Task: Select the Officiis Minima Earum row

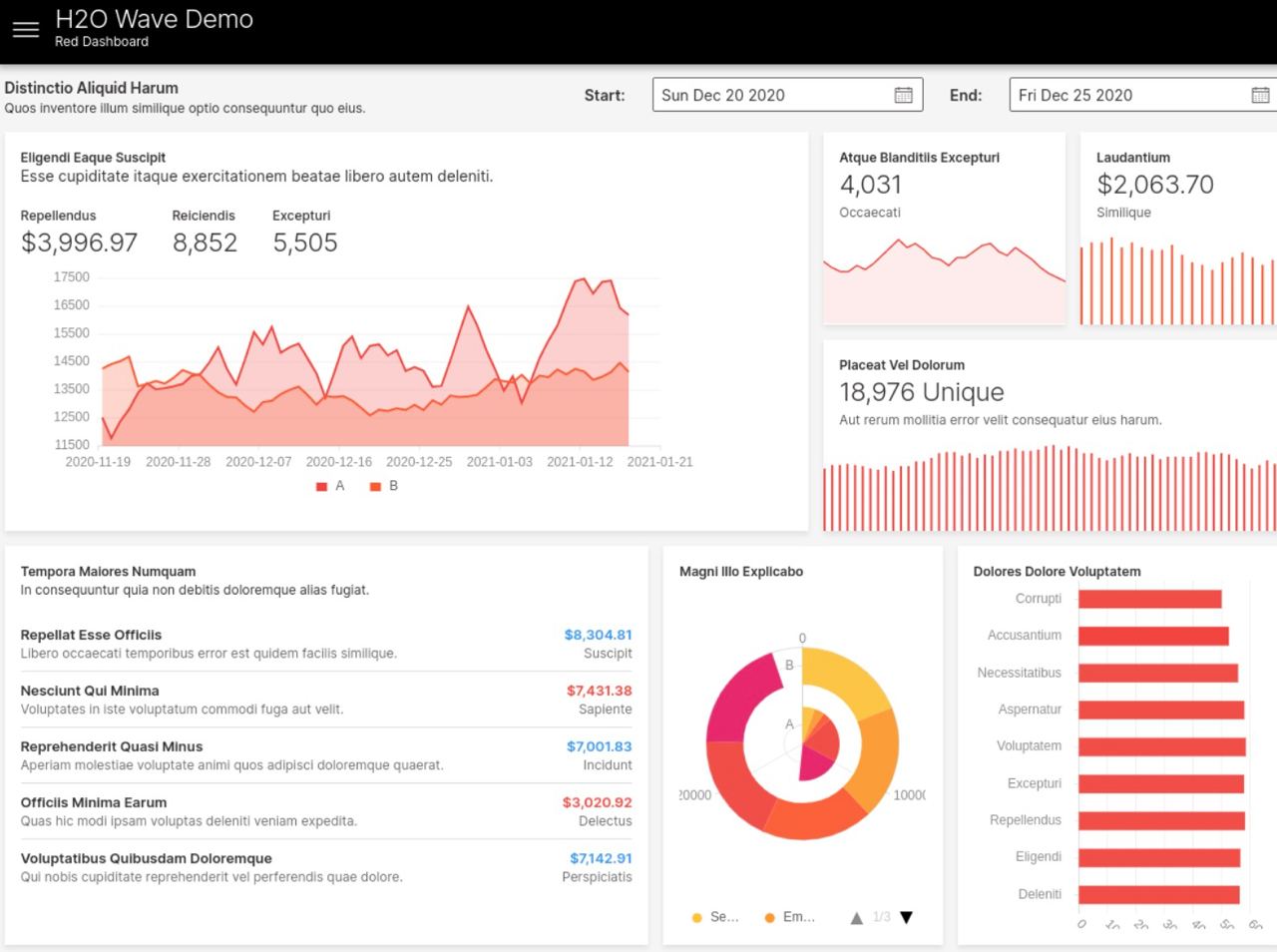Action: coord(326,811)
